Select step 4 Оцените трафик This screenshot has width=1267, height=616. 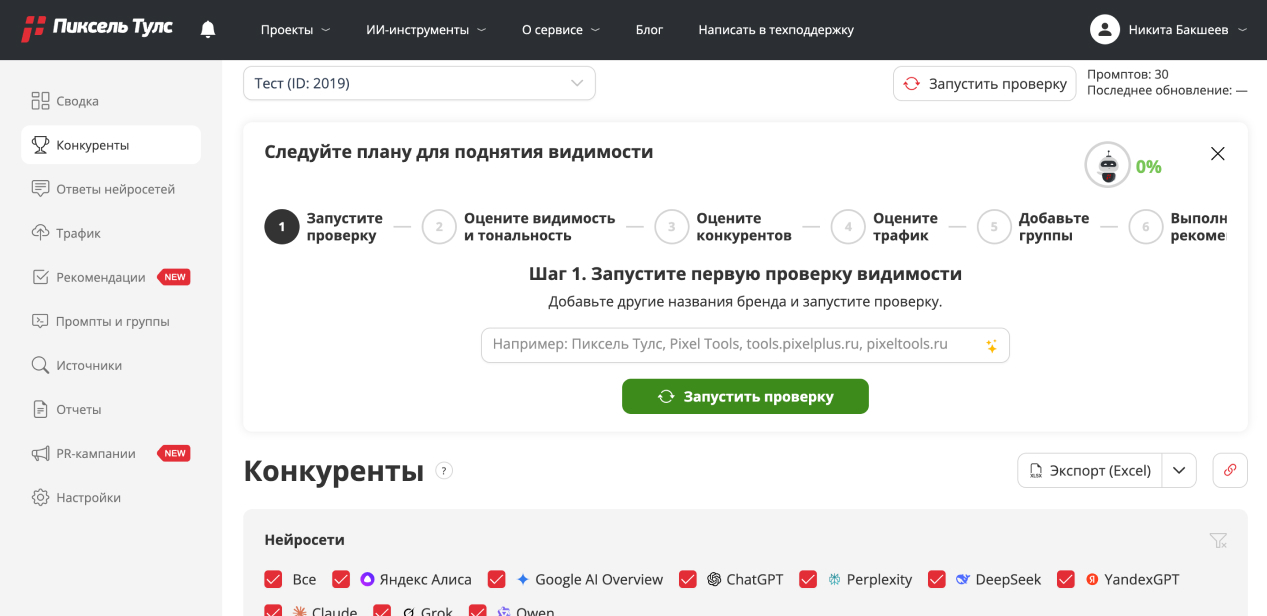click(885, 227)
